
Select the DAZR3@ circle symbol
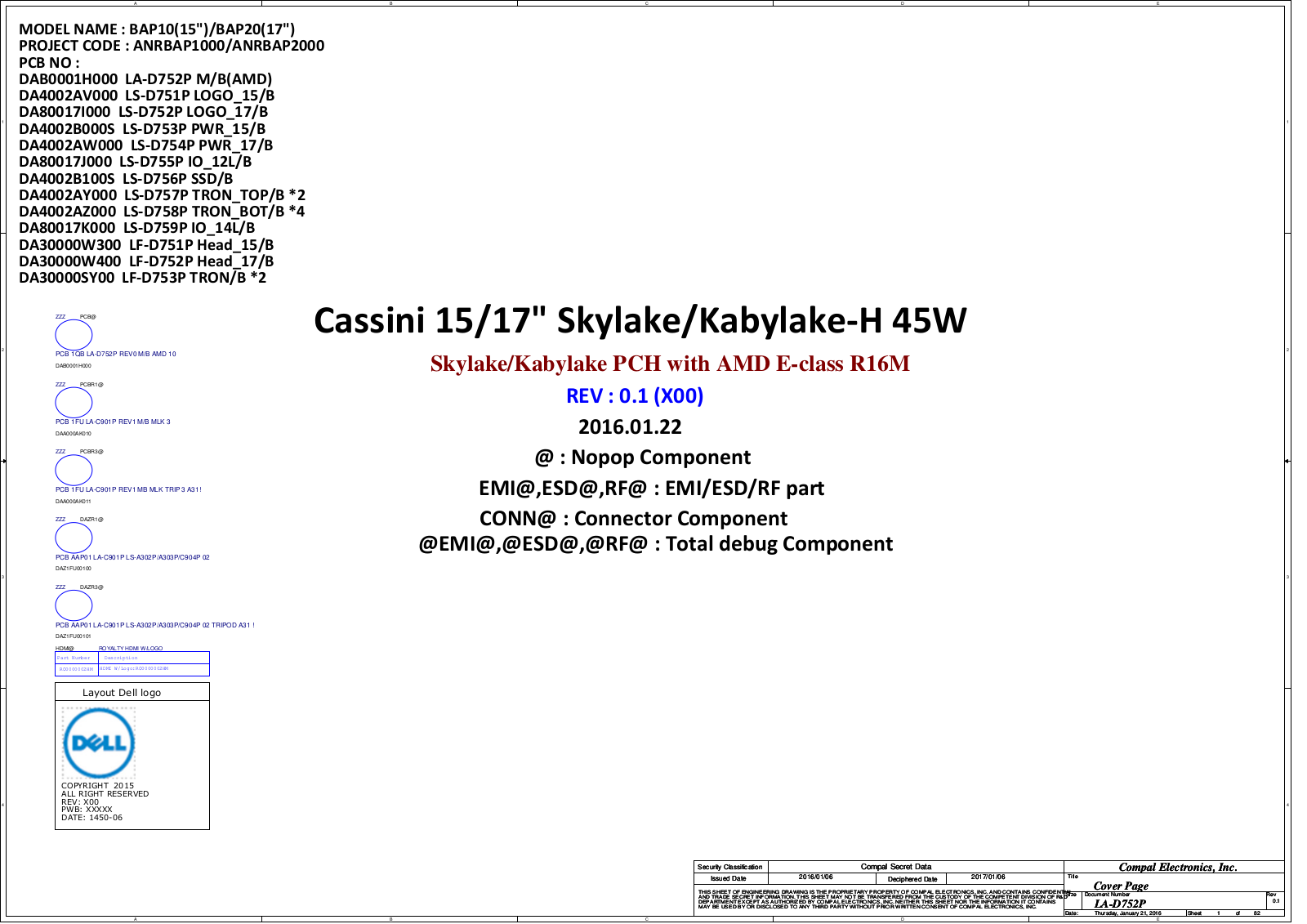(x=74, y=606)
